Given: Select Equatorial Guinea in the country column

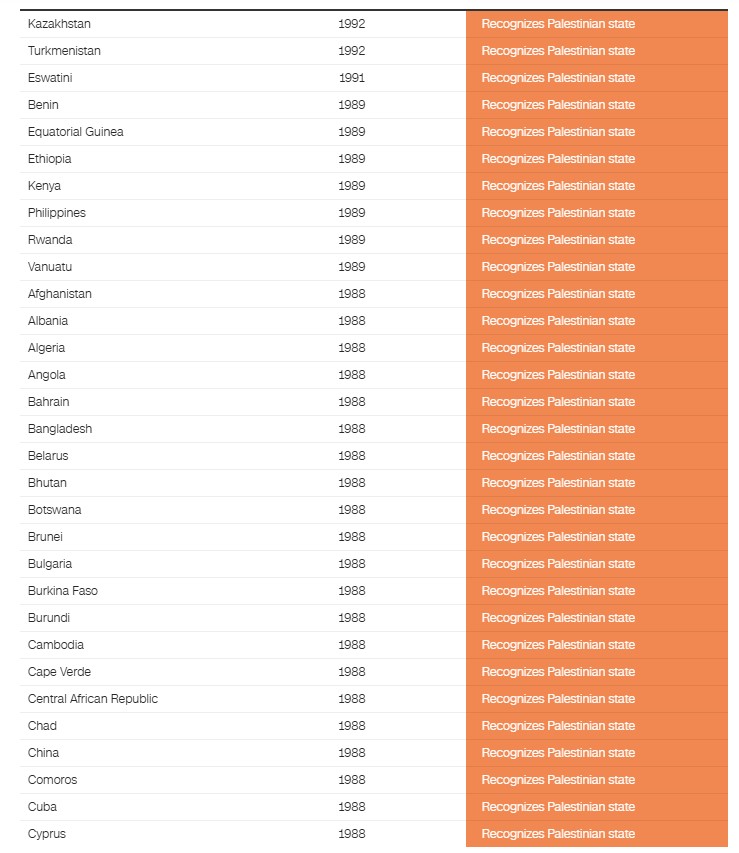Looking at the screenshot, I should click(x=76, y=132).
